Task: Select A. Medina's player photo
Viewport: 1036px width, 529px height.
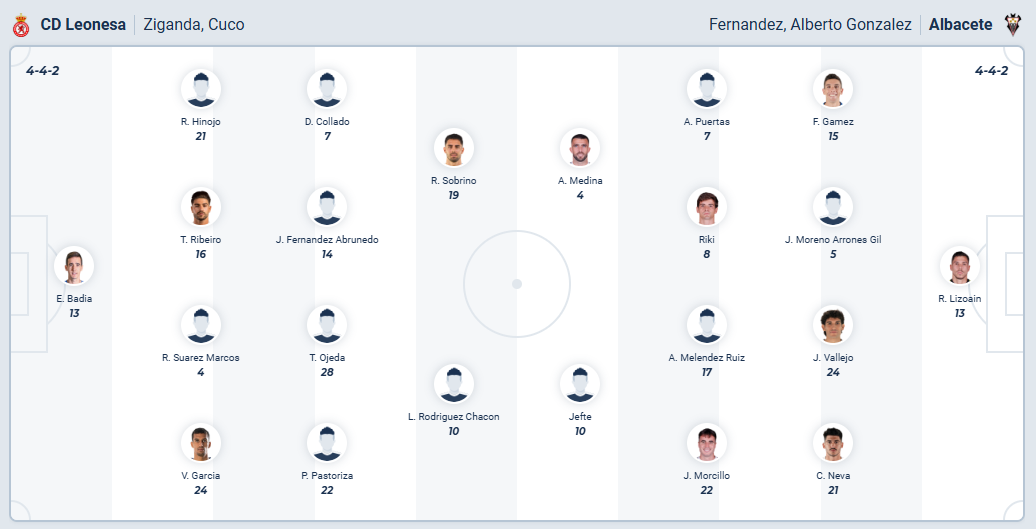Action: 580,148
